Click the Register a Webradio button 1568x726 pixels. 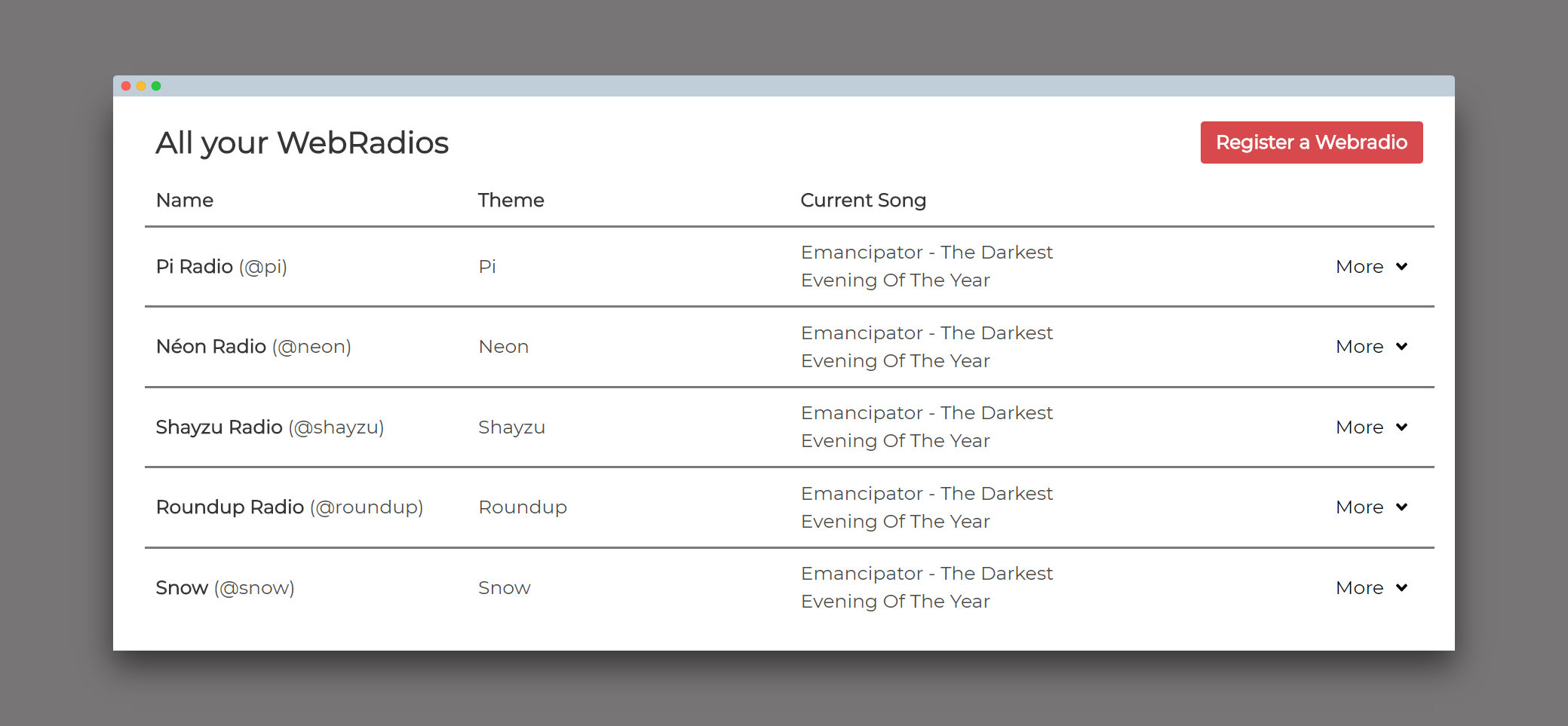tap(1311, 142)
